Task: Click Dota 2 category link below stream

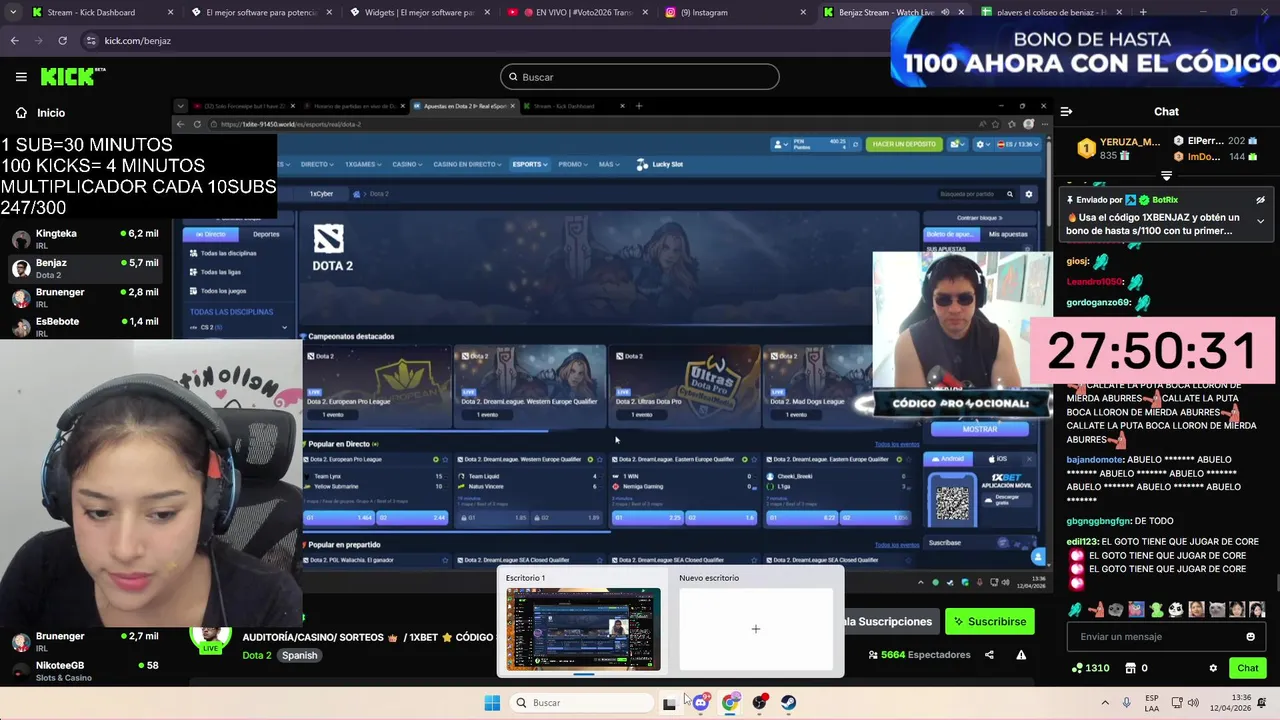Action: pos(256,655)
